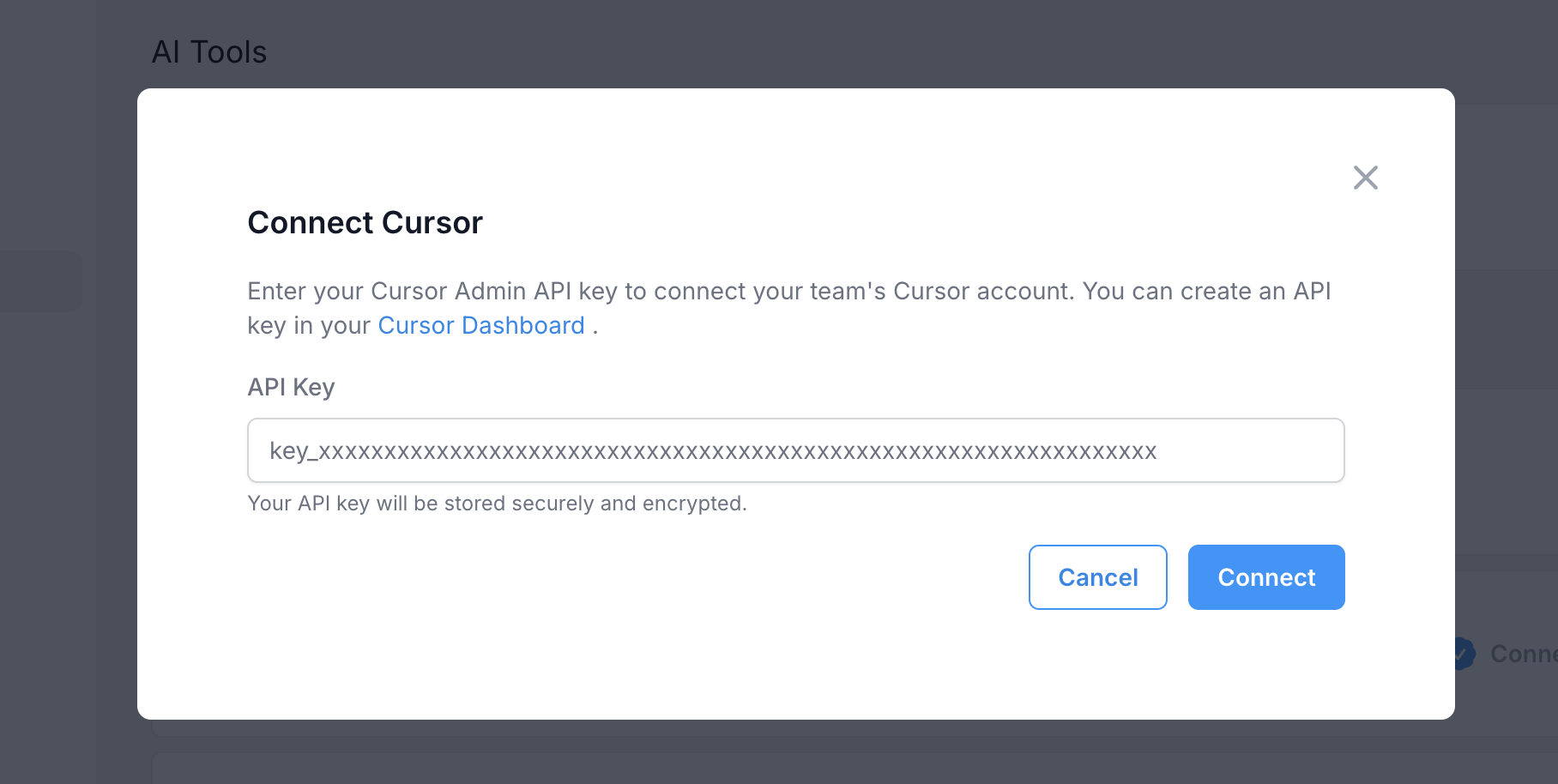Follow the blue Cursor Dashboard hyperlink
This screenshot has width=1558, height=784.
[x=480, y=325]
